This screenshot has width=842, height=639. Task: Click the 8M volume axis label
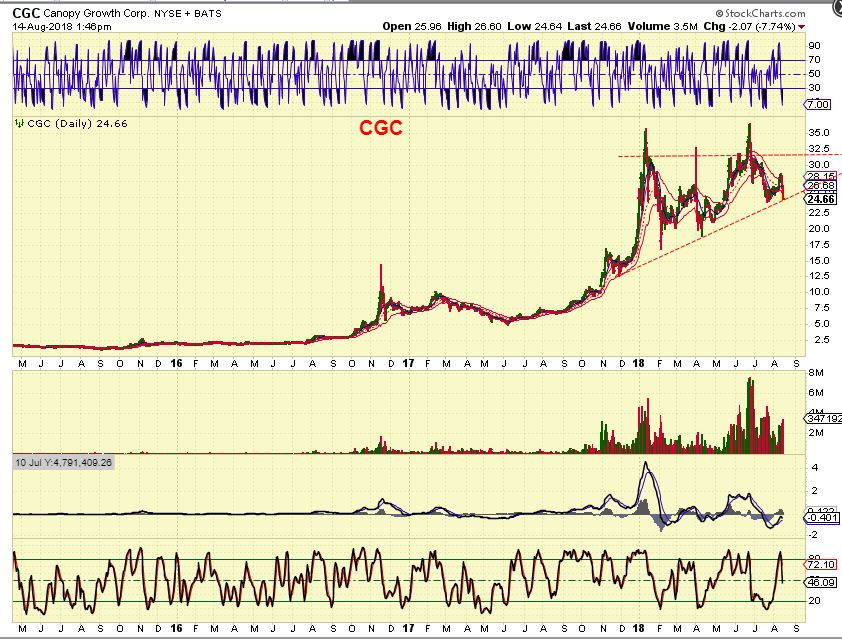pos(816,372)
